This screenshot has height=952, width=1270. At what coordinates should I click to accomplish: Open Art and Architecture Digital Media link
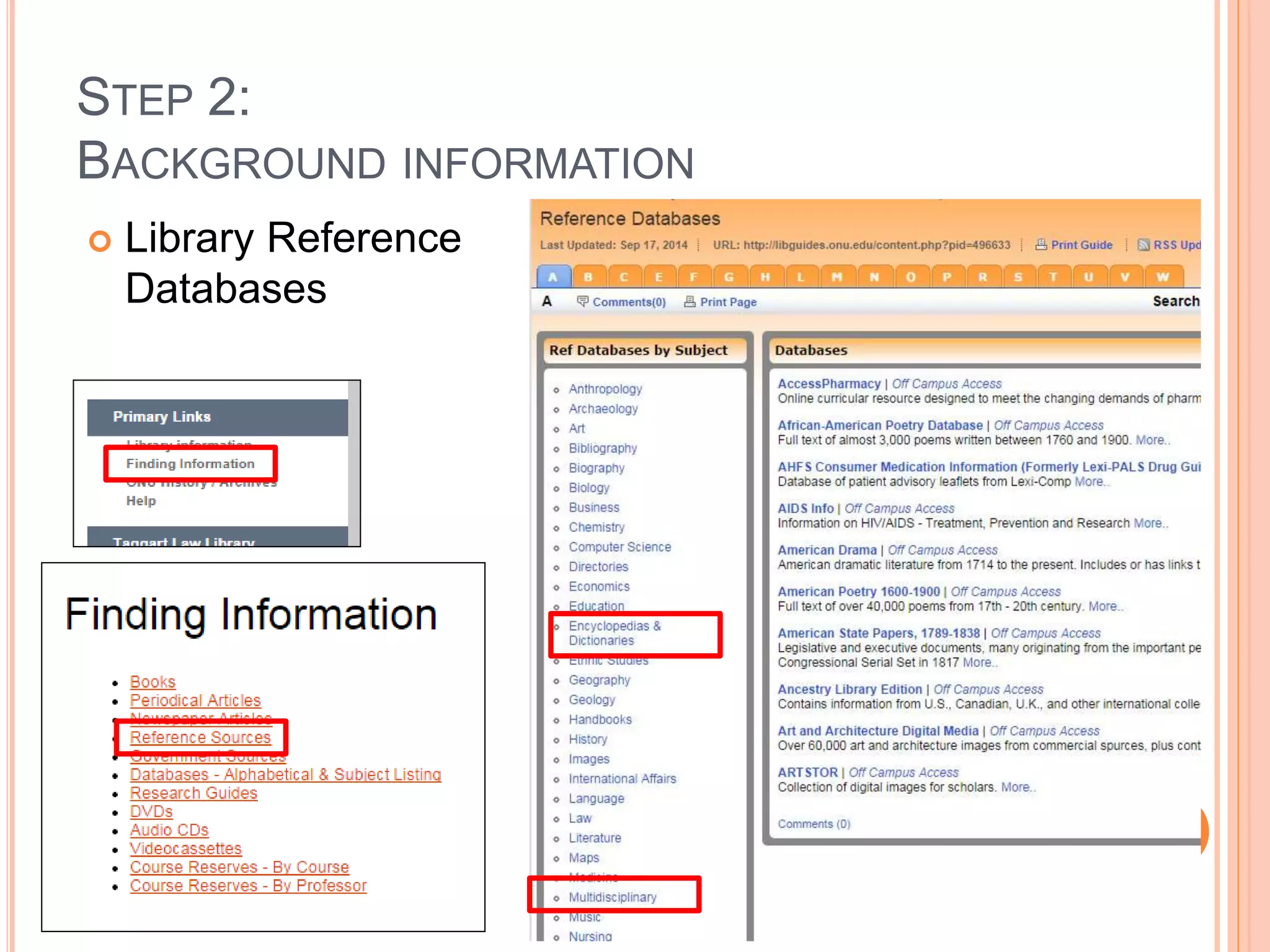878,731
